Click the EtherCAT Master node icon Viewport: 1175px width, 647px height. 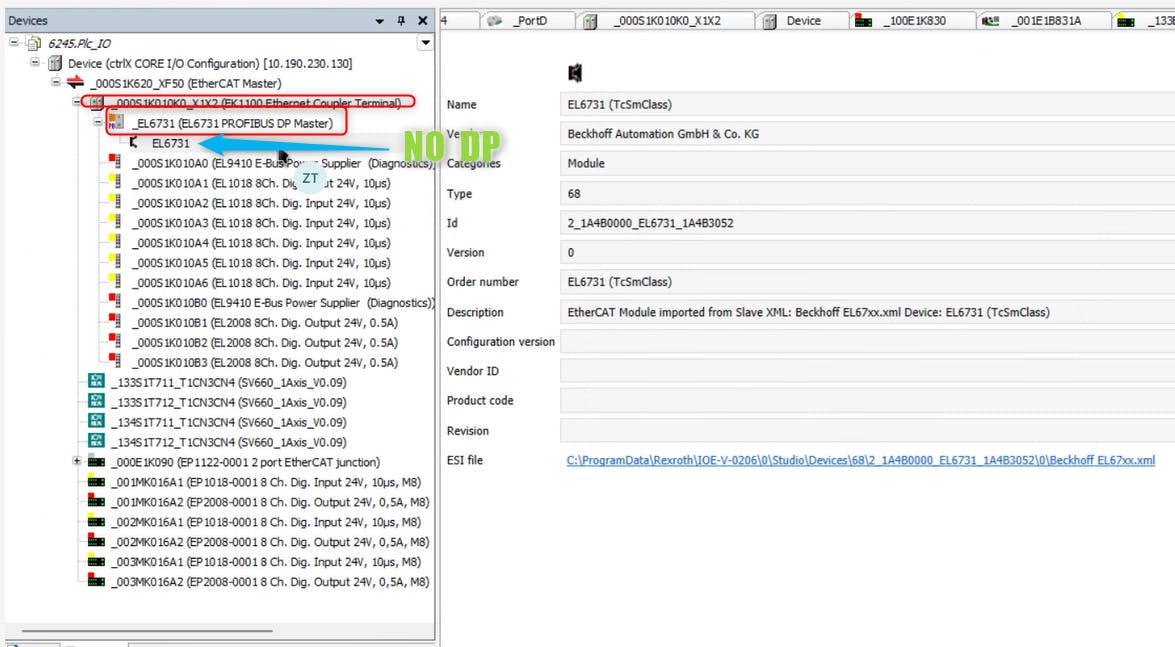pos(75,83)
